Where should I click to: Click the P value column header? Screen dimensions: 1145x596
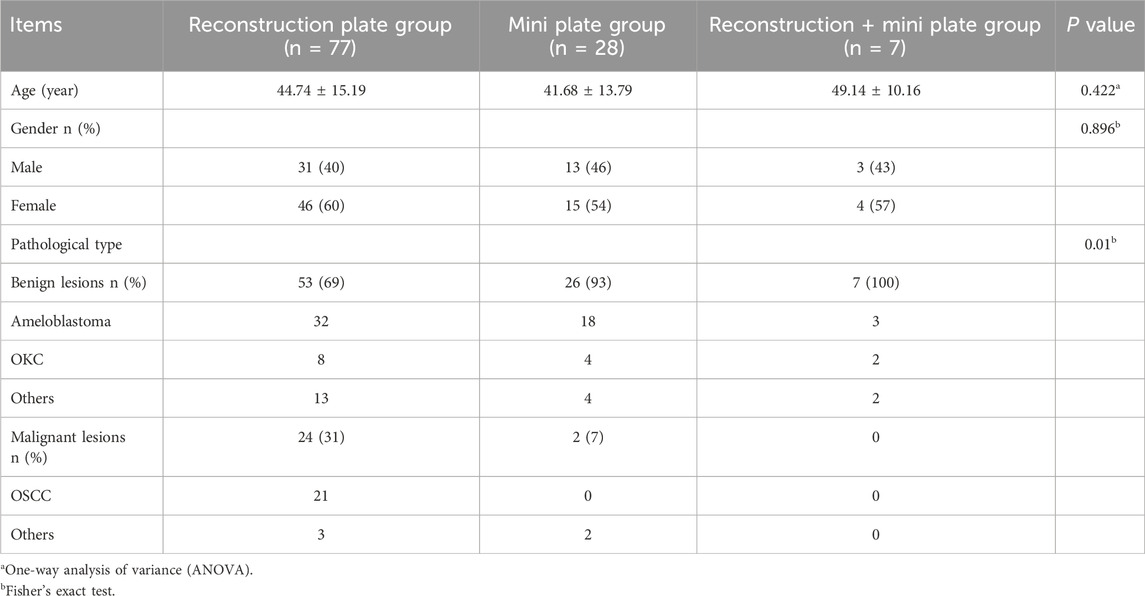click(x=1098, y=25)
